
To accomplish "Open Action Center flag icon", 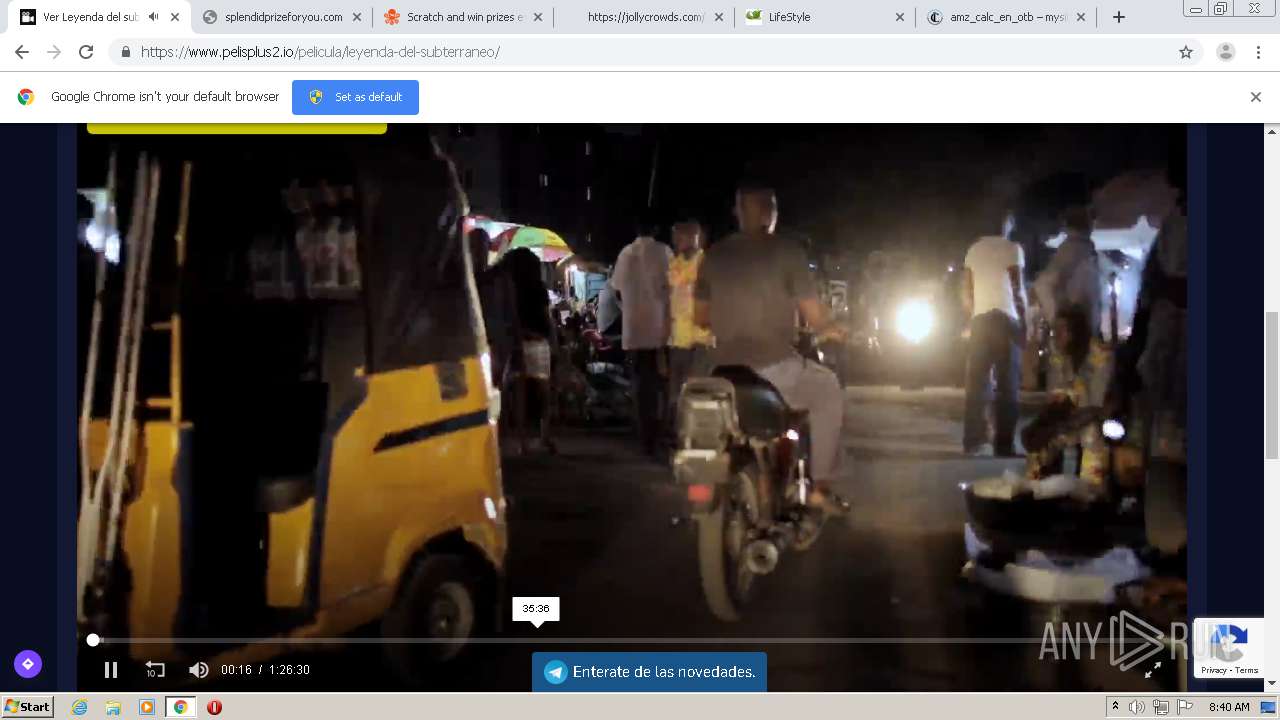I will pyautogui.click(x=1185, y=707).
